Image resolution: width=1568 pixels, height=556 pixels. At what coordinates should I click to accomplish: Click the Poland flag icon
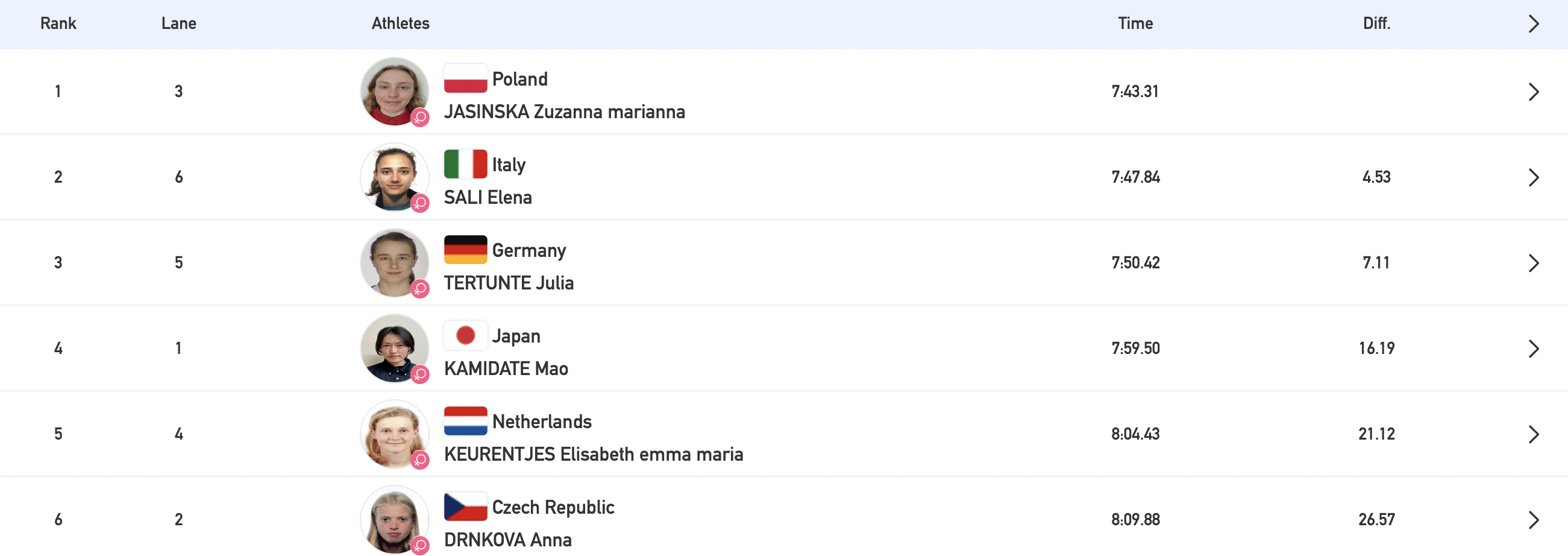pyautogui.click(x=465, y=78)
